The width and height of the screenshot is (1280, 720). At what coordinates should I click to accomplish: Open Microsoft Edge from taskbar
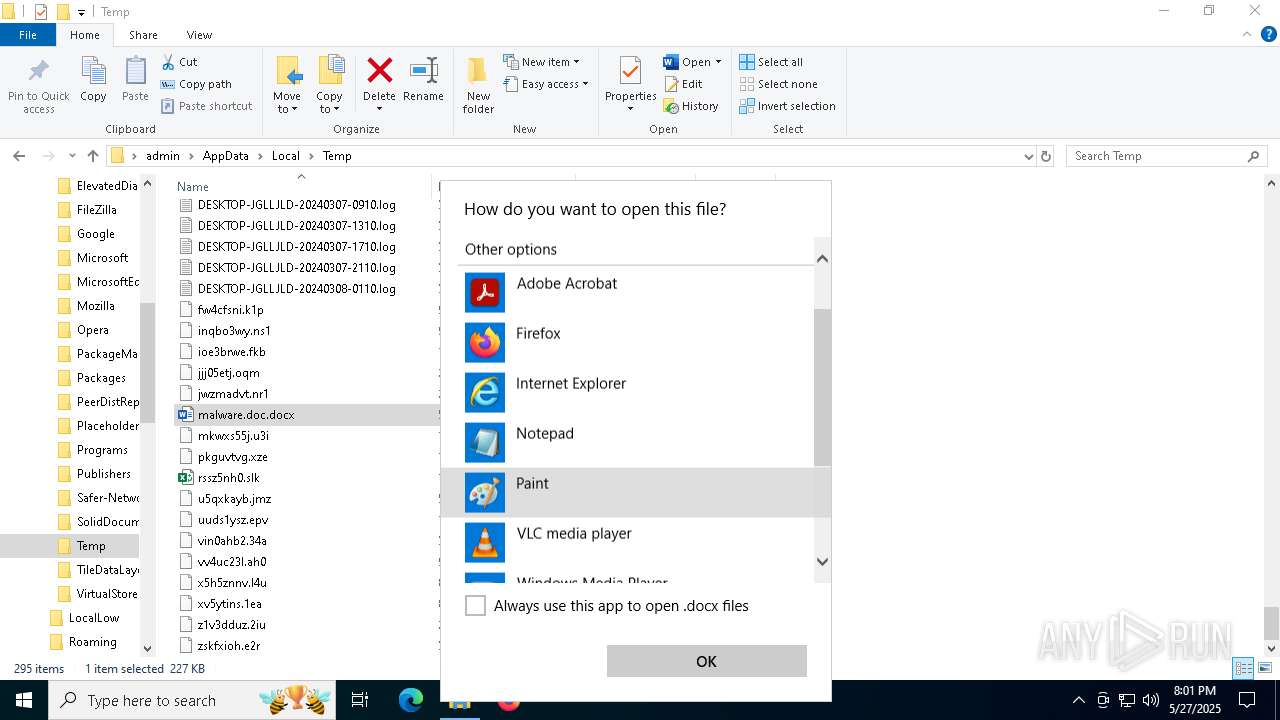pos(411,700)
